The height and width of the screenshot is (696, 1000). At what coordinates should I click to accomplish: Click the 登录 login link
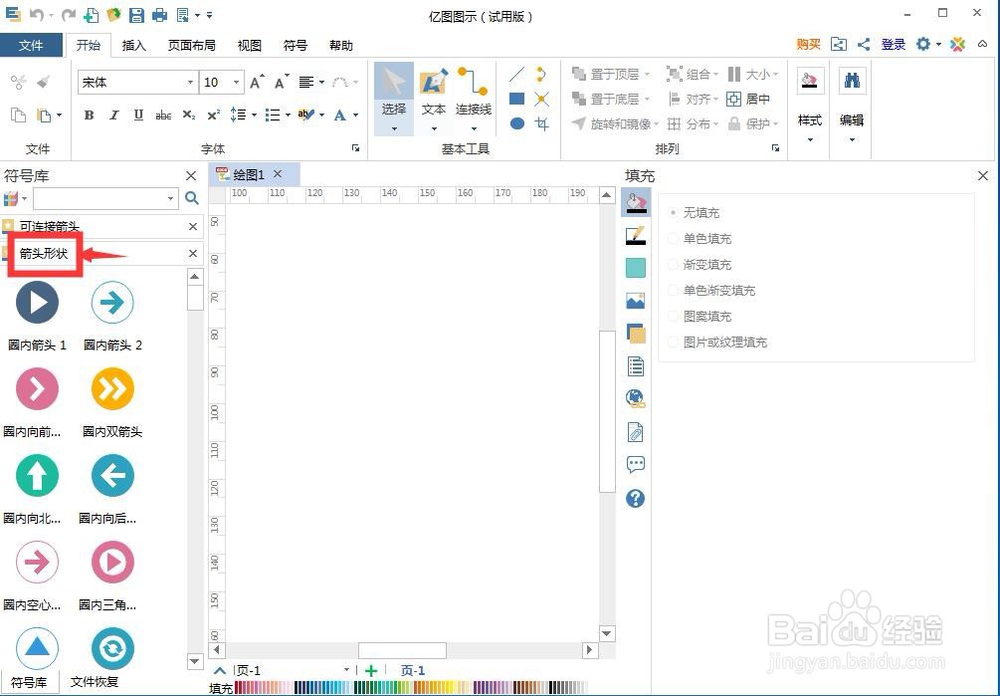(x=893, y=44)
